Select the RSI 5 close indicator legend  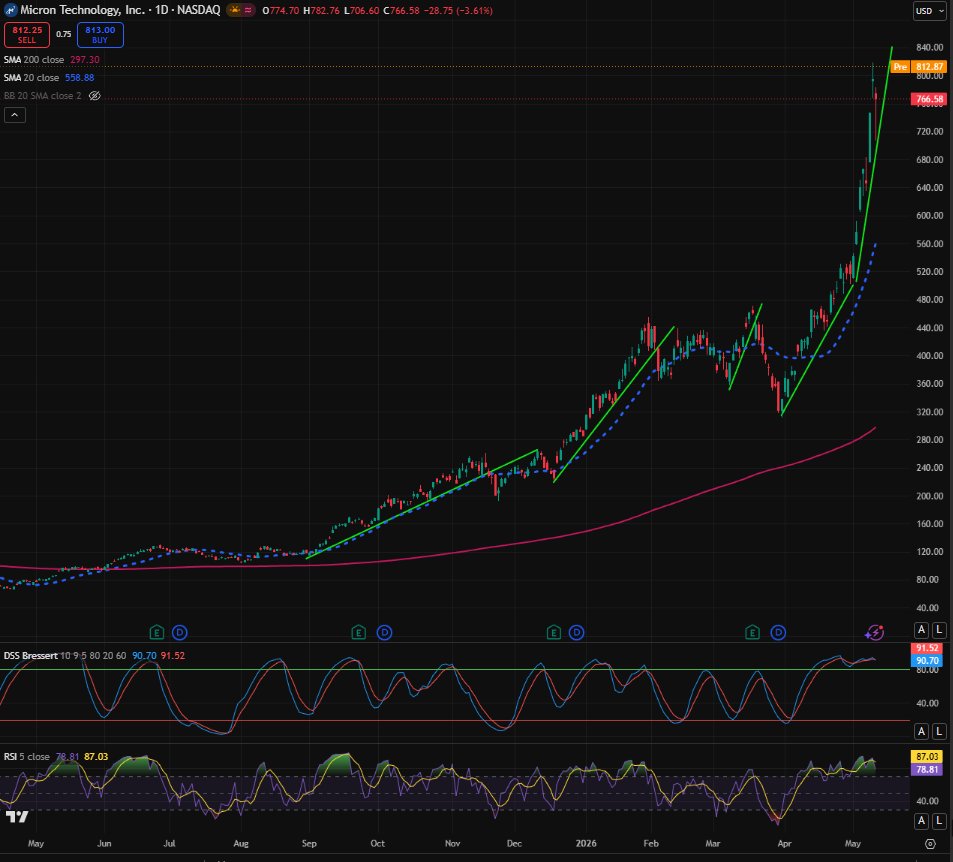[x=27, y=756]
